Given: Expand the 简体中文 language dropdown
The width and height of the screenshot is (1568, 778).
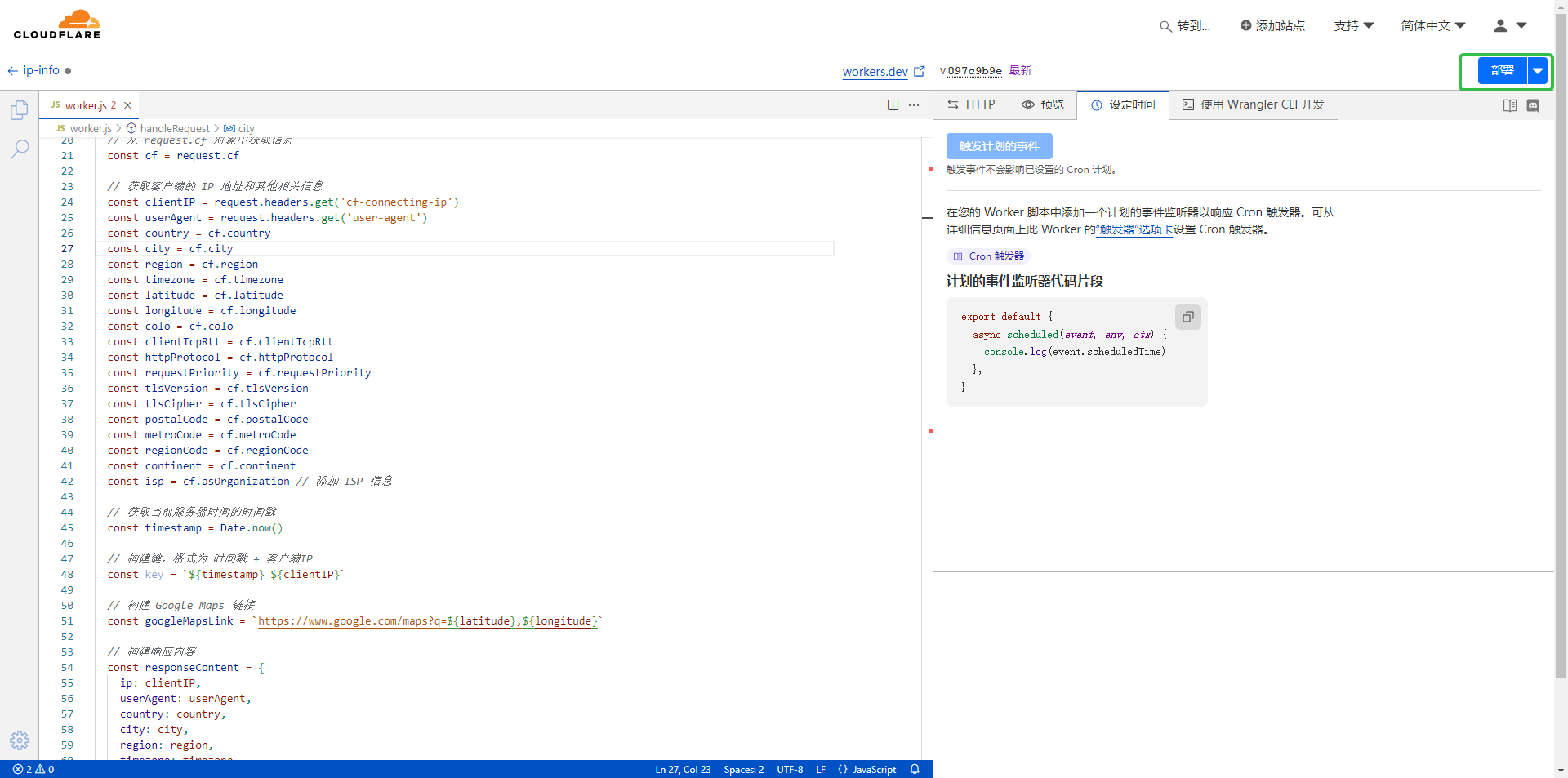Looking at the screenshot, I should (x=1433, y=26).
